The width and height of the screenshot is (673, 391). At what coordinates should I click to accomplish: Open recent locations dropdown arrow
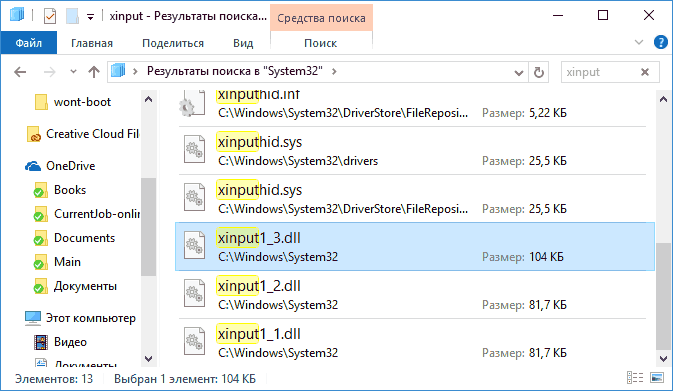[x=73, y=72]
